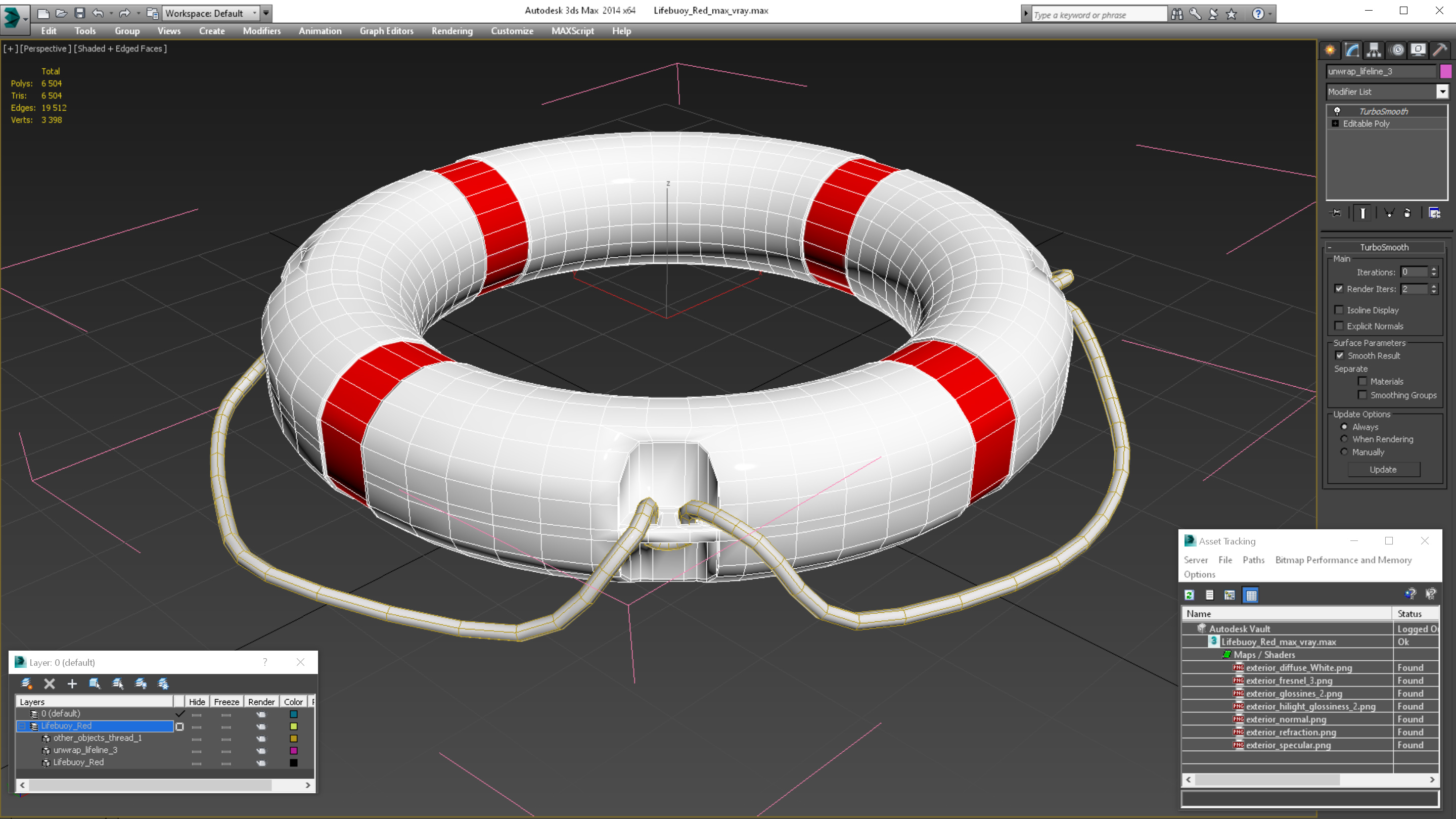Select Manually update option
1456x819 pixels.
(x=1345, y=452)
